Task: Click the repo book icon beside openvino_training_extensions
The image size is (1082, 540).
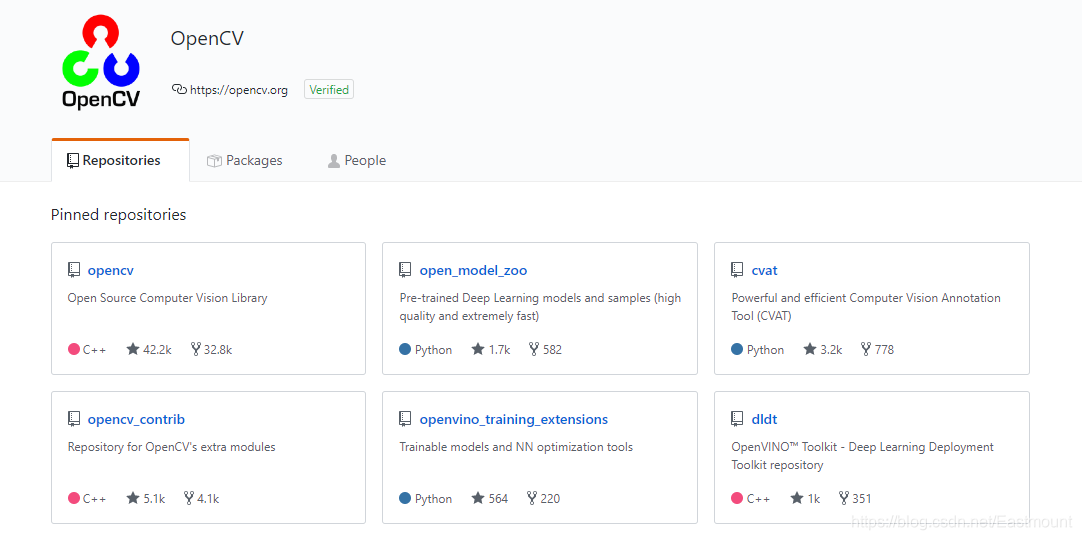Action: (405, 419)
